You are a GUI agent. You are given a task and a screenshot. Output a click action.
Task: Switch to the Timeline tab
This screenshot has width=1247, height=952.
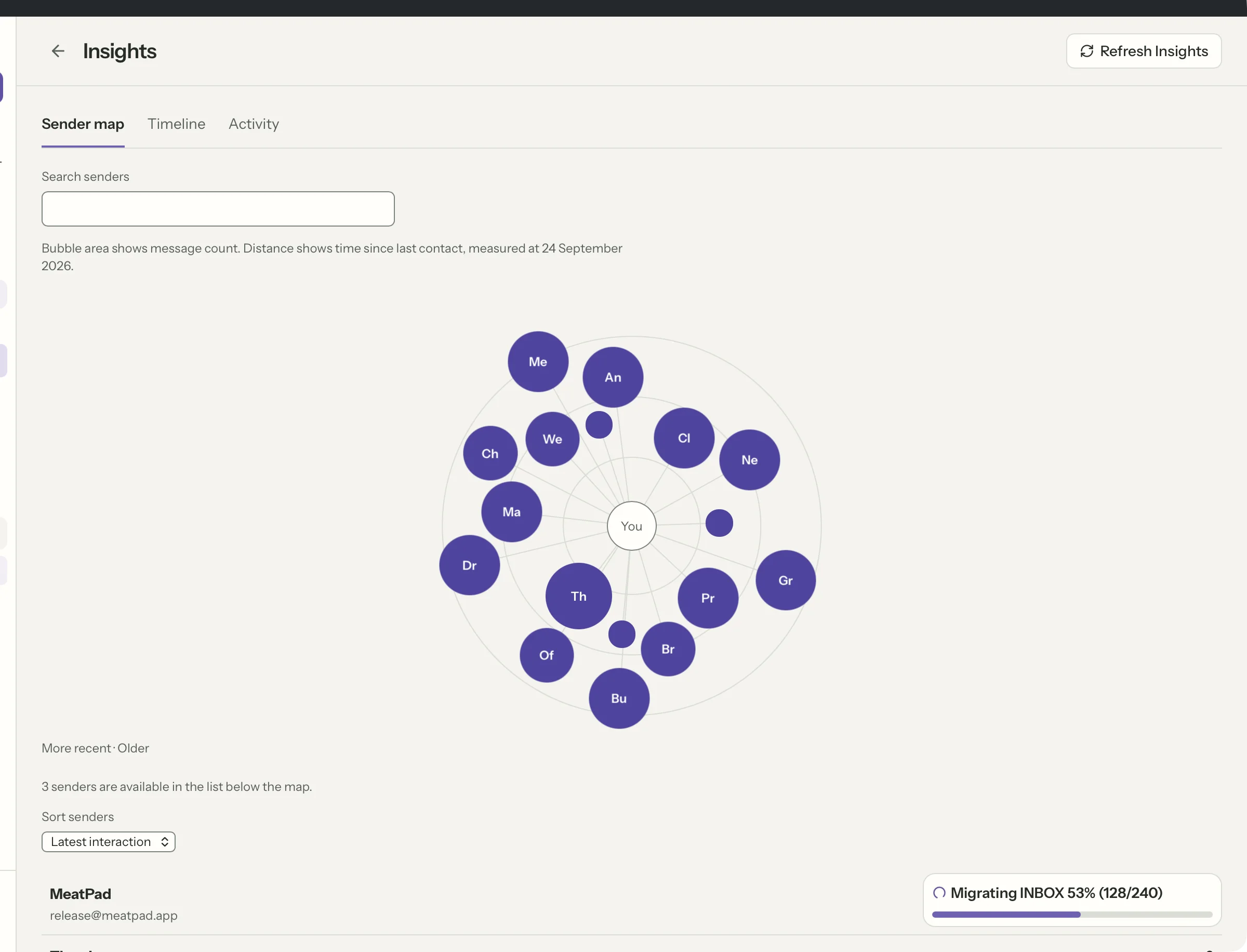click(176, 124)
